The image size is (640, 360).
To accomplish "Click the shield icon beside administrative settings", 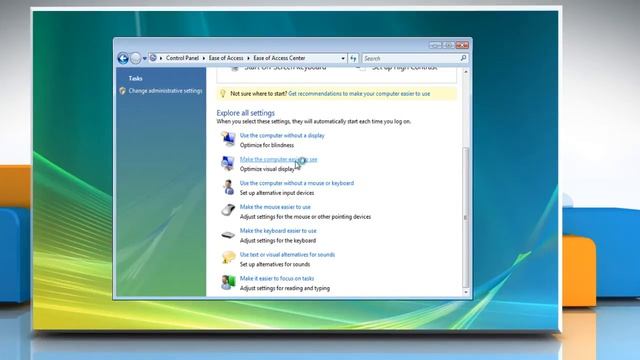I will coord(122,91).
